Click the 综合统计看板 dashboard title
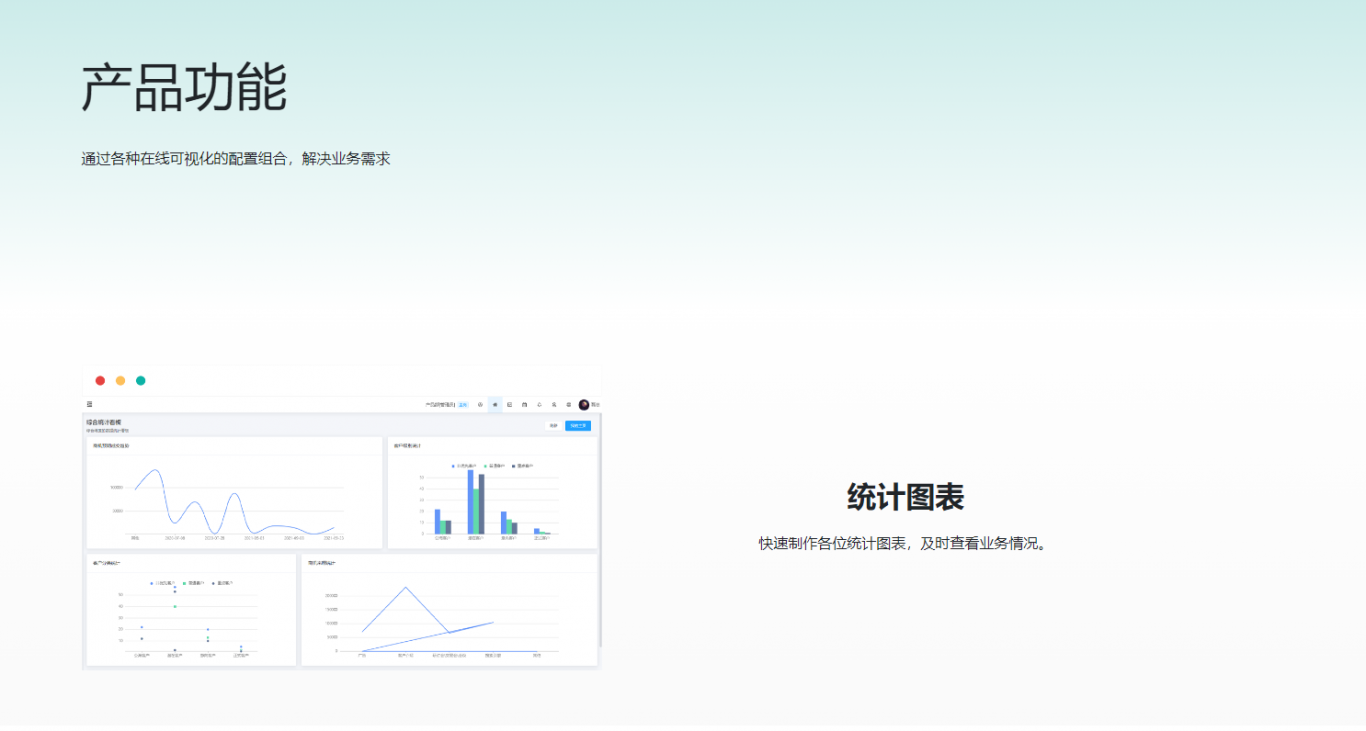This screenshot has width=1366, height=731. tap(103, 422)
